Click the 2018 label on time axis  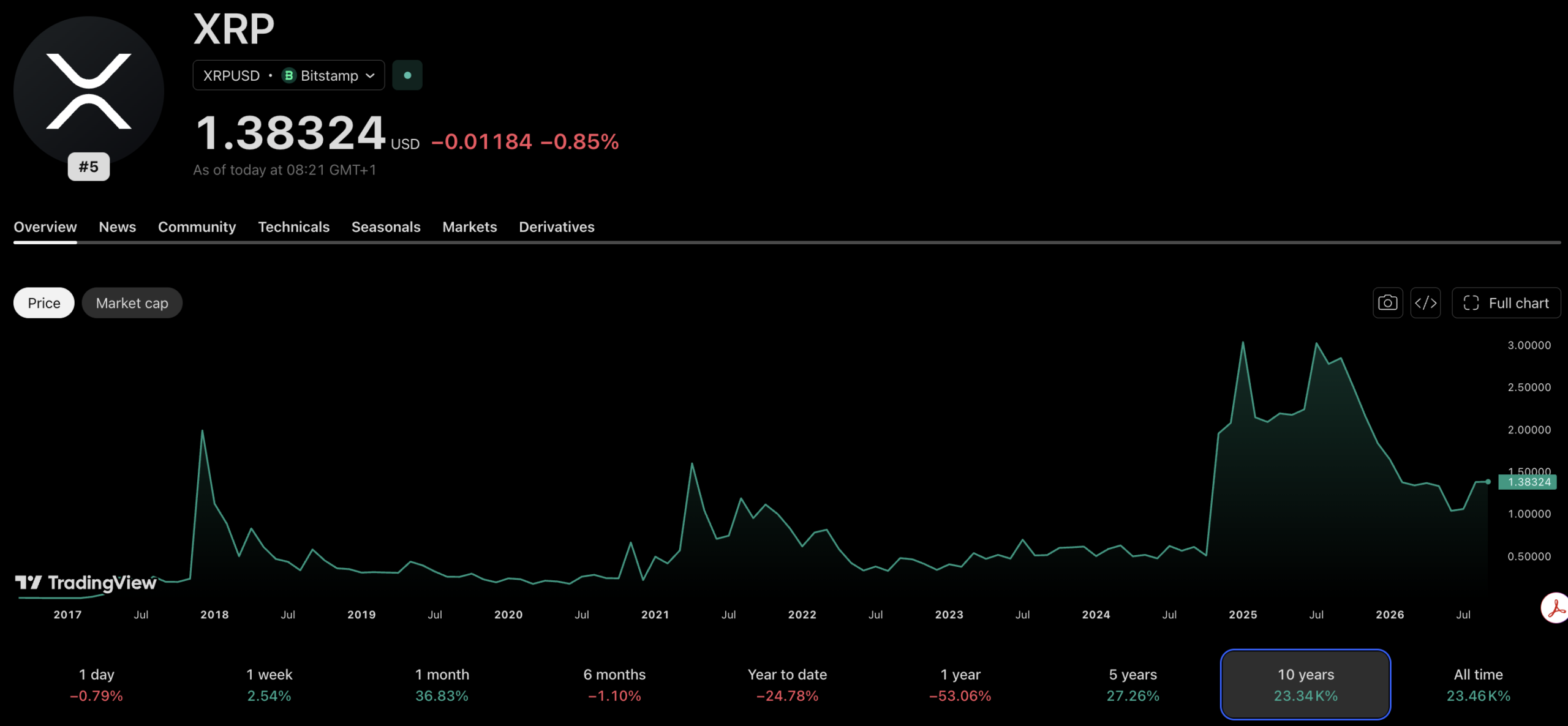coord(214,615)
